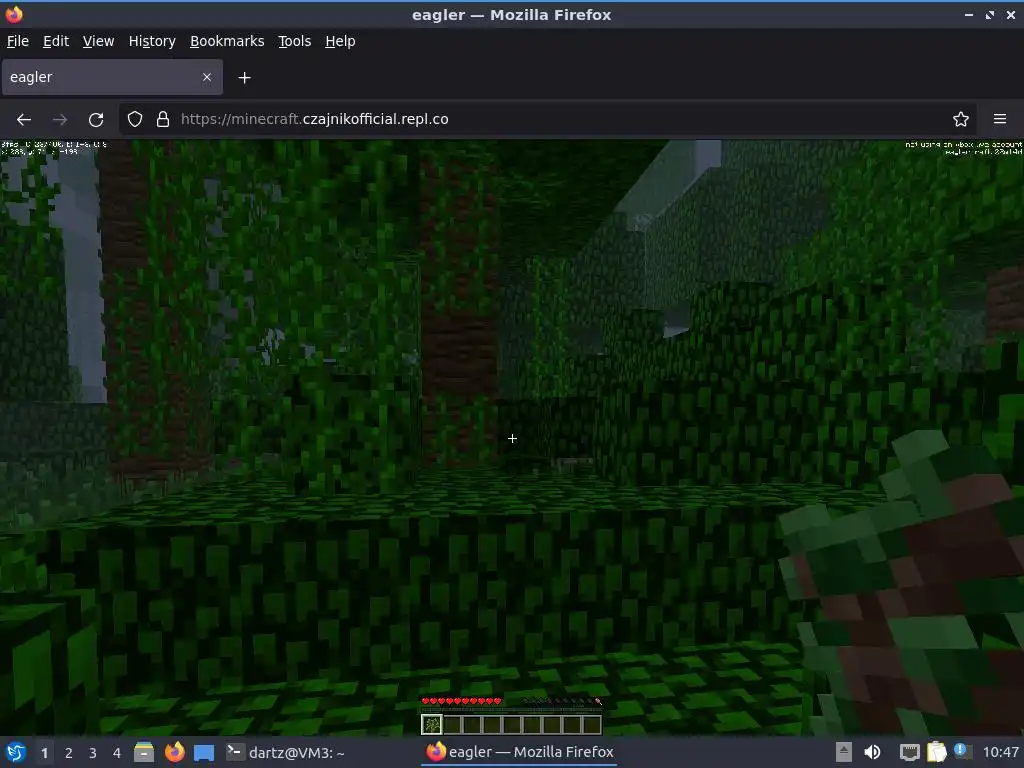This screenshot has height=768, width=1024.
Task: Switch to workspace 1
Action: (44, 753)
